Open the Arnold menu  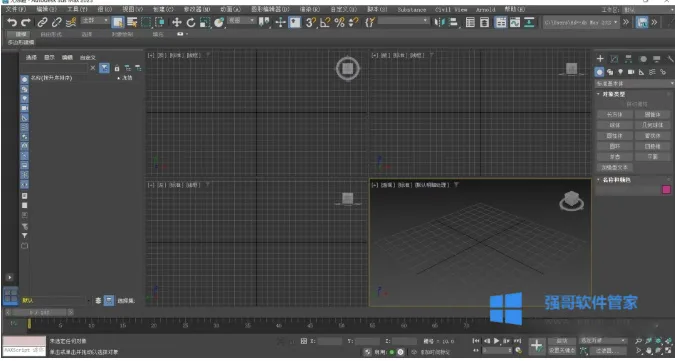tap(485, 9)
